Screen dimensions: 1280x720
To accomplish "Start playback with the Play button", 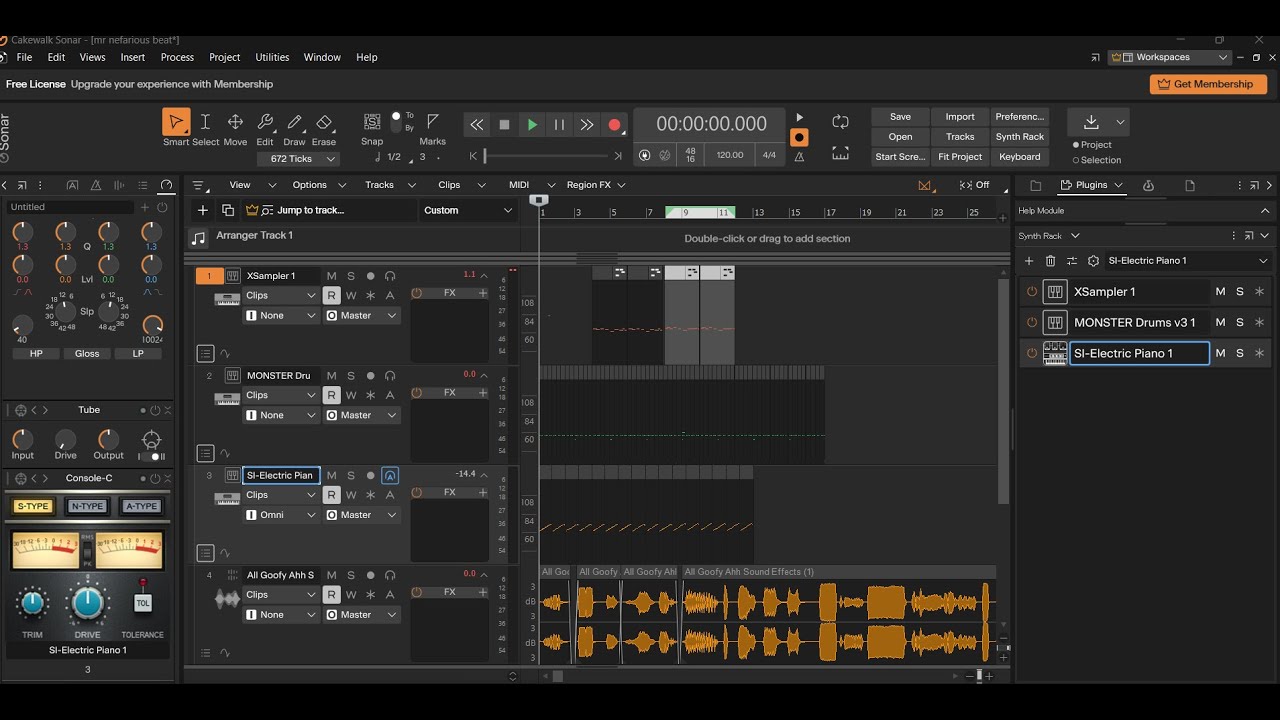I will pos(532,125).
